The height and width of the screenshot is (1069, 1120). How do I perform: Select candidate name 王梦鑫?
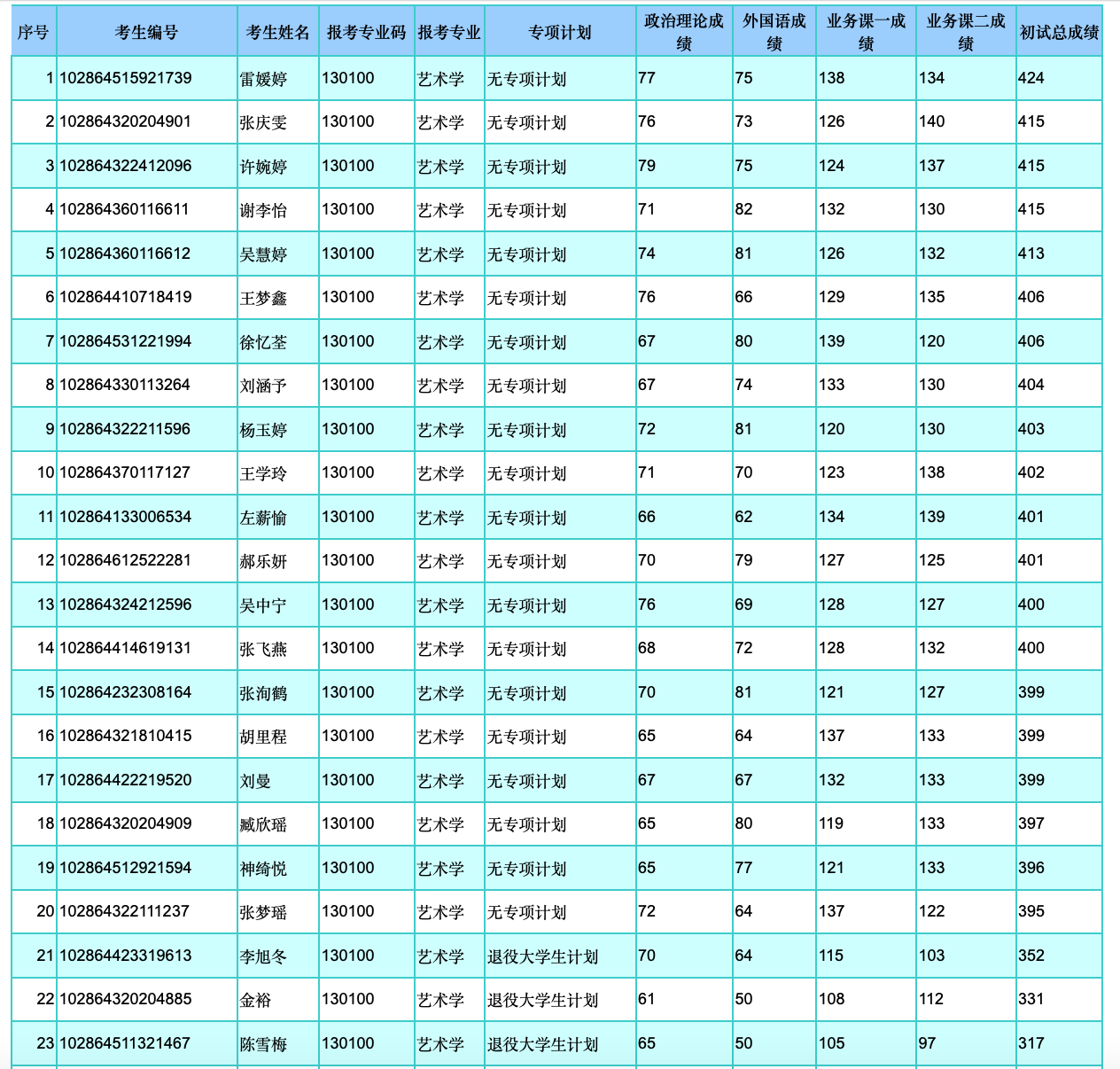coord(263,298)
